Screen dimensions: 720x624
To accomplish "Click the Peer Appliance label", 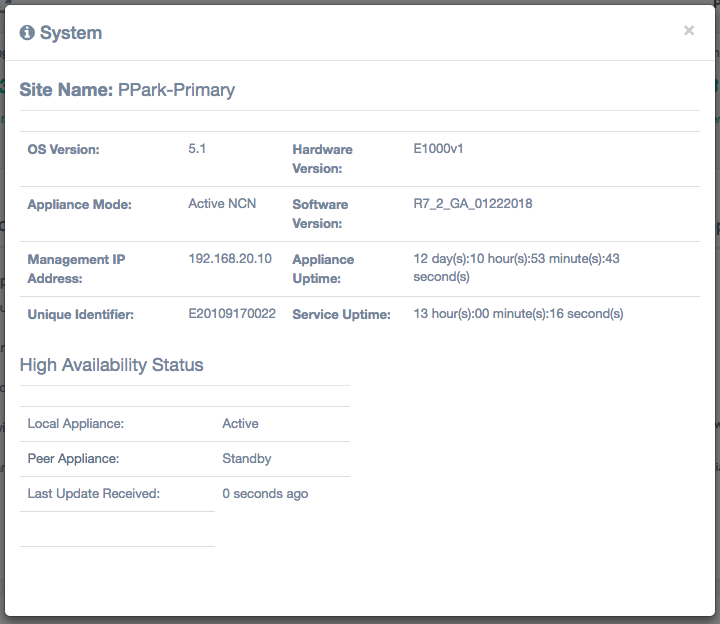I will click(x=73, y=459).
